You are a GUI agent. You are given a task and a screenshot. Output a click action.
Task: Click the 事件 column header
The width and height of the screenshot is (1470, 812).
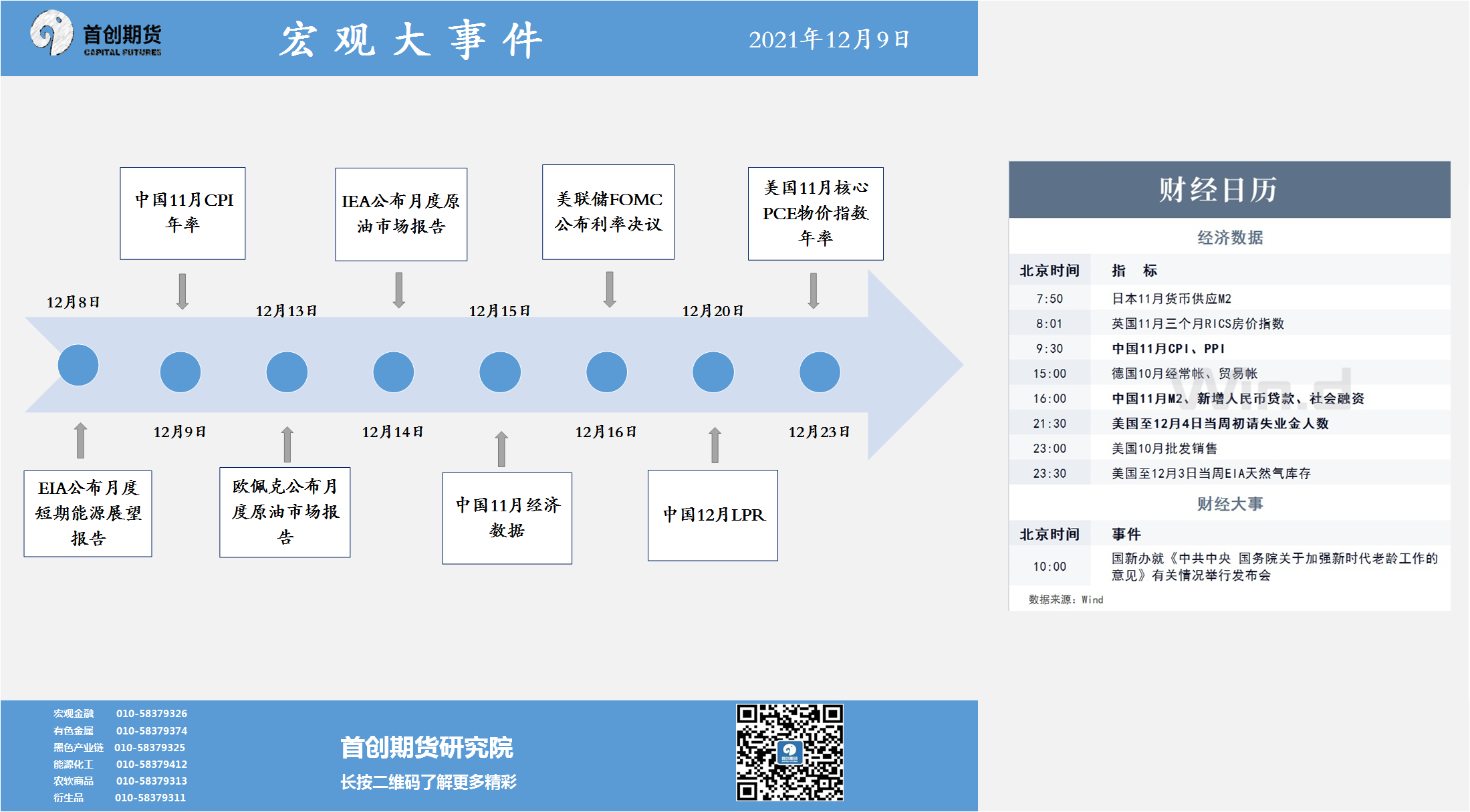(1126, 534)
